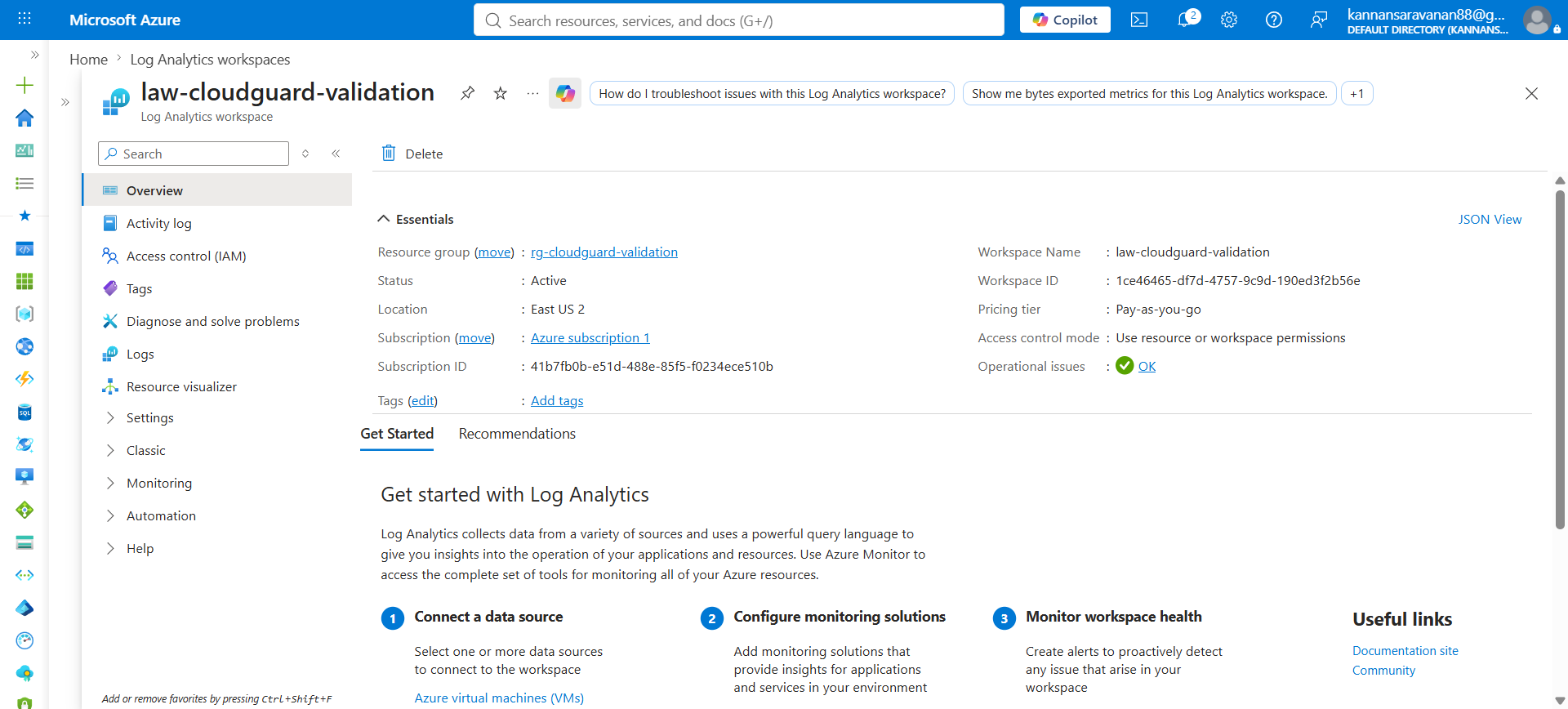This screenshot has width=1568, height=709.
Task: Open Cloud Shell from top bar
Action: coord(1139,20)
